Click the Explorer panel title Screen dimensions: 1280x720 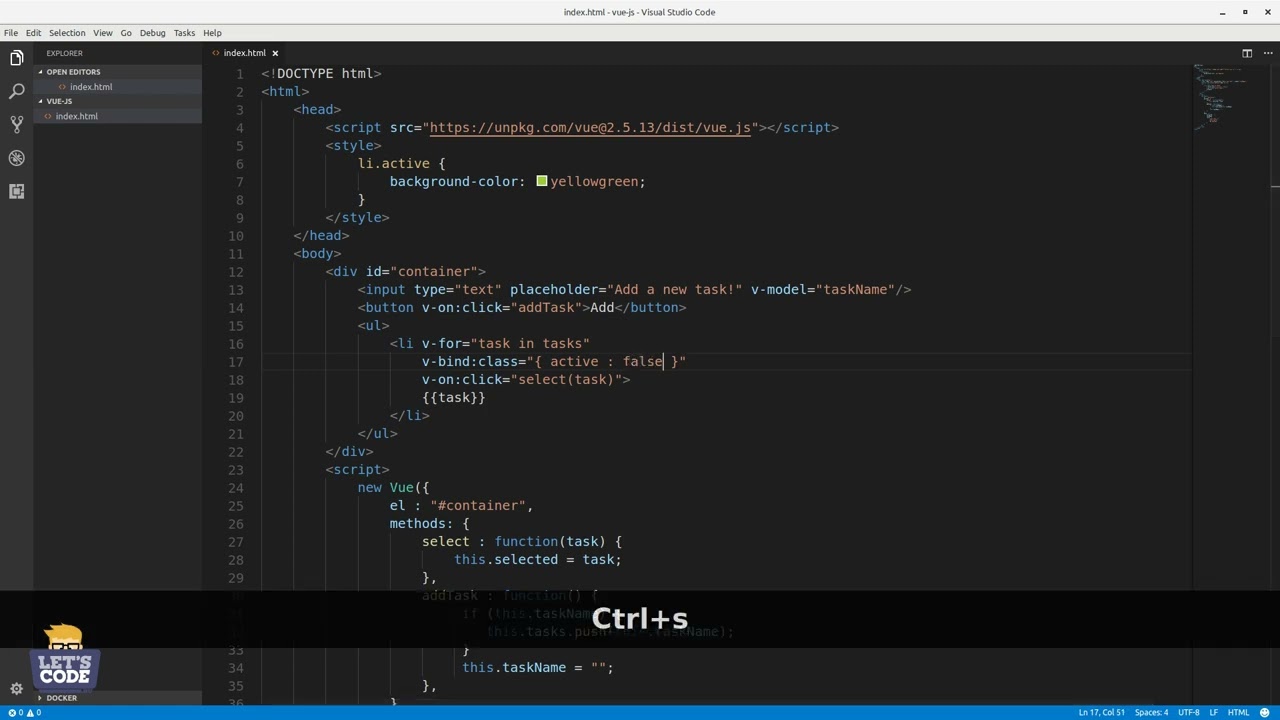coord(64,53)
